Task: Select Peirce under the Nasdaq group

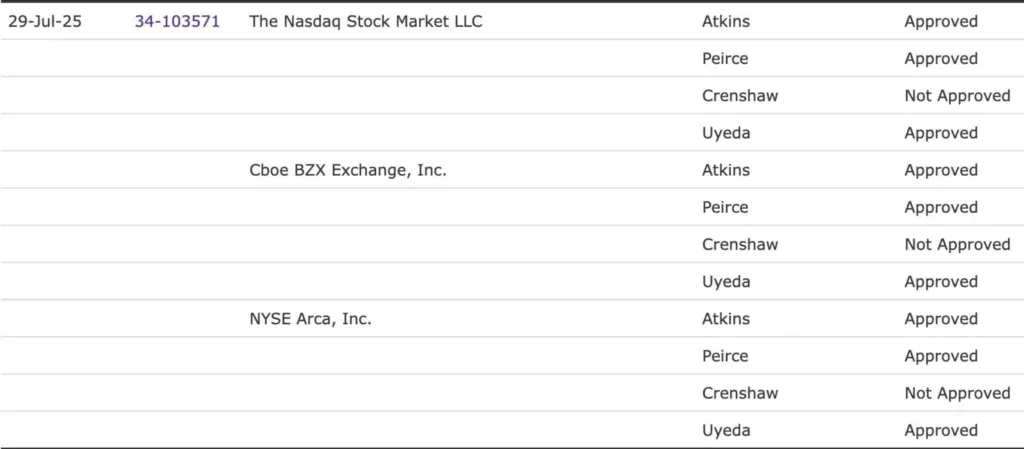Action: (x=725, y=58)
